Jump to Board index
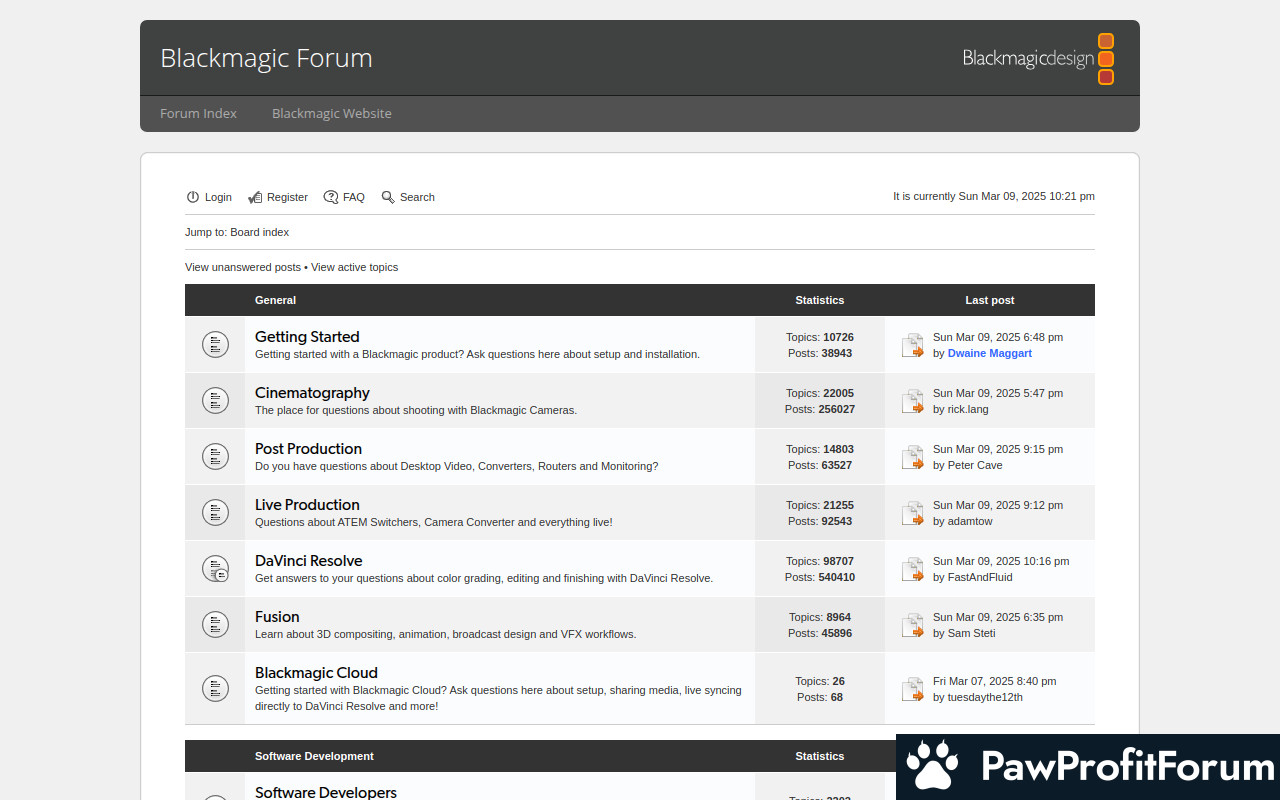Screen dimensions: 1280x800 [260, 232]
